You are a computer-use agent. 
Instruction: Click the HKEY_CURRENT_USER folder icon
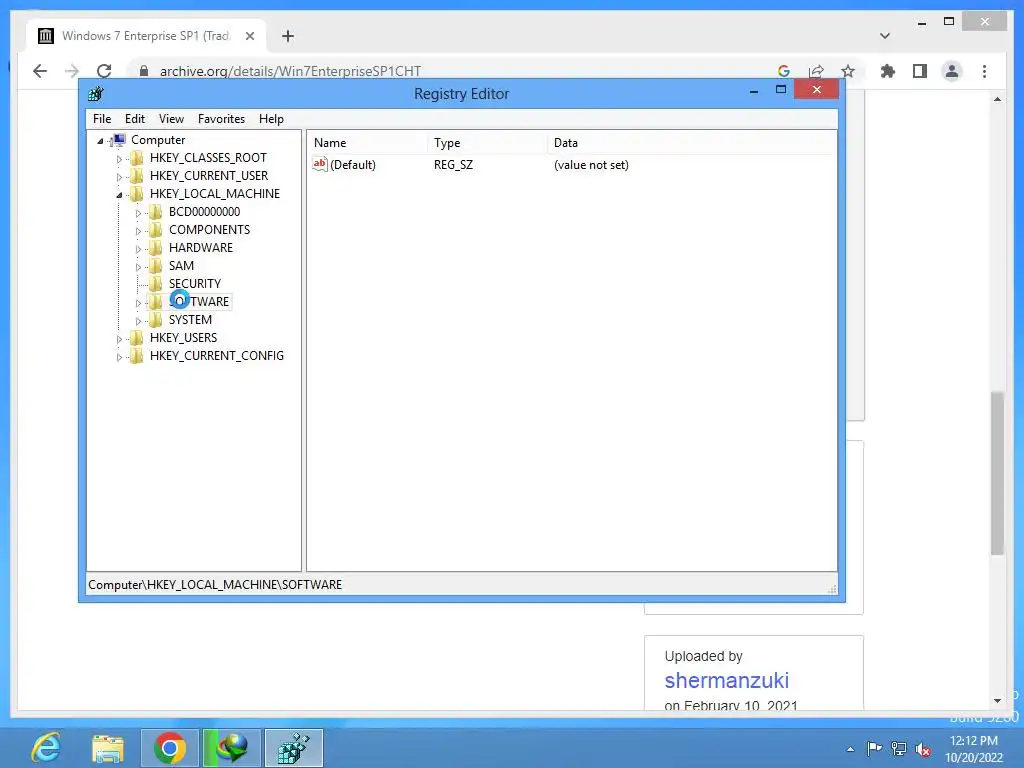pyautogui.click(x=136, y=176)
